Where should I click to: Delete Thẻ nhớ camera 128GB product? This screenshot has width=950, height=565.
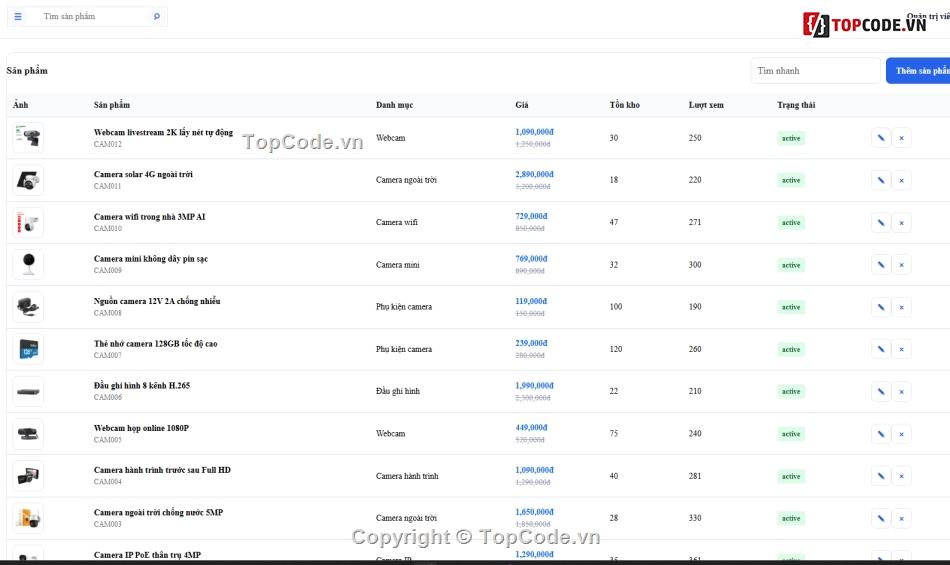(x=902, y=349)
